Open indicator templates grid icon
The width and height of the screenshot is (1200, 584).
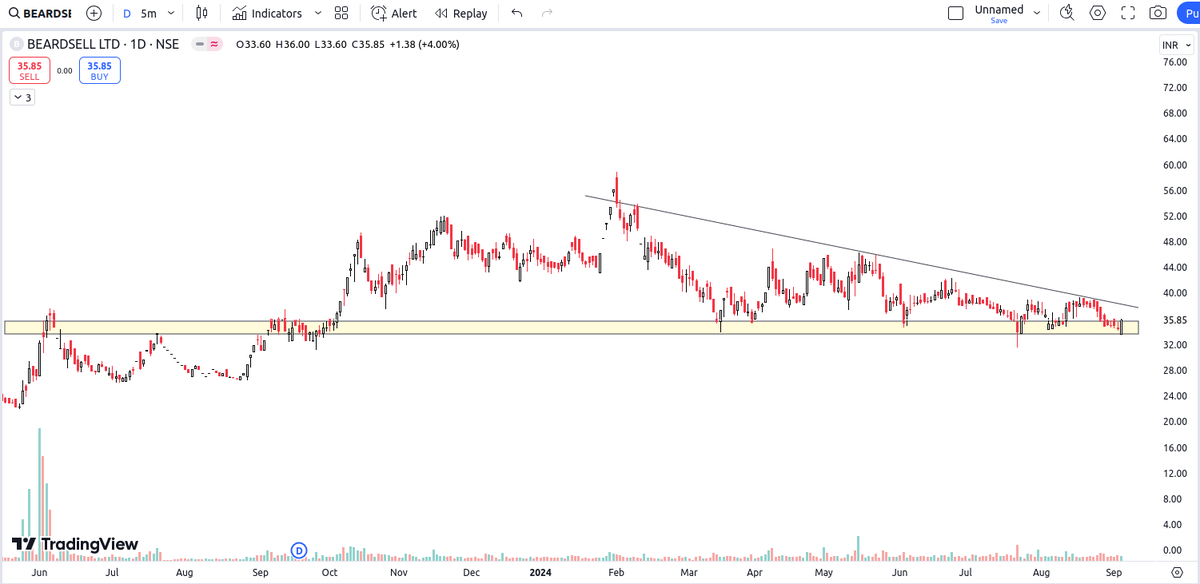[x=342, y=13]
